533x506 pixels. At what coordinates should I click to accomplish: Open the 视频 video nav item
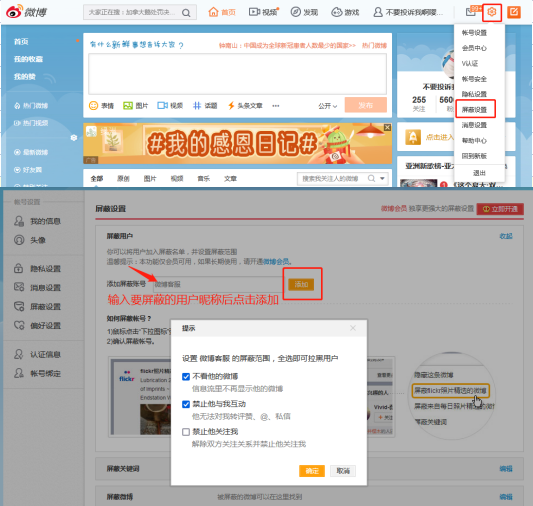[x=263, y=12]
